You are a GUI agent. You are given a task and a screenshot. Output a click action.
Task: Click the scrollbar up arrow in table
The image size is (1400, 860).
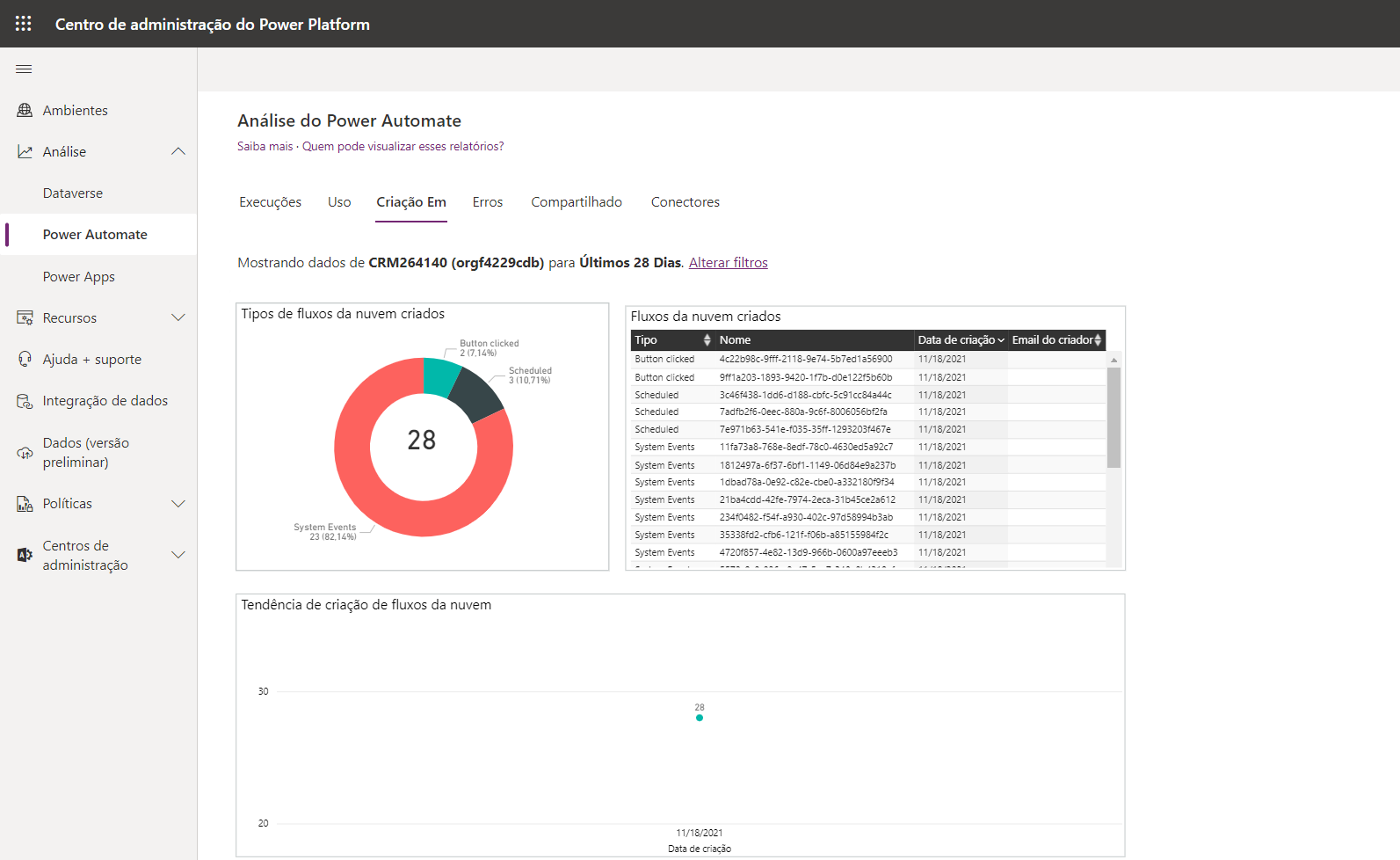(1114, 360)
